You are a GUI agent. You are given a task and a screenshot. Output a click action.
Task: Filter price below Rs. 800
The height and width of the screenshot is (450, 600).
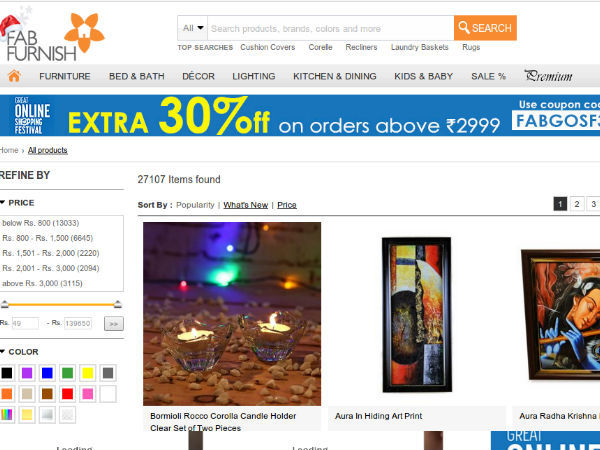(41, 223)
